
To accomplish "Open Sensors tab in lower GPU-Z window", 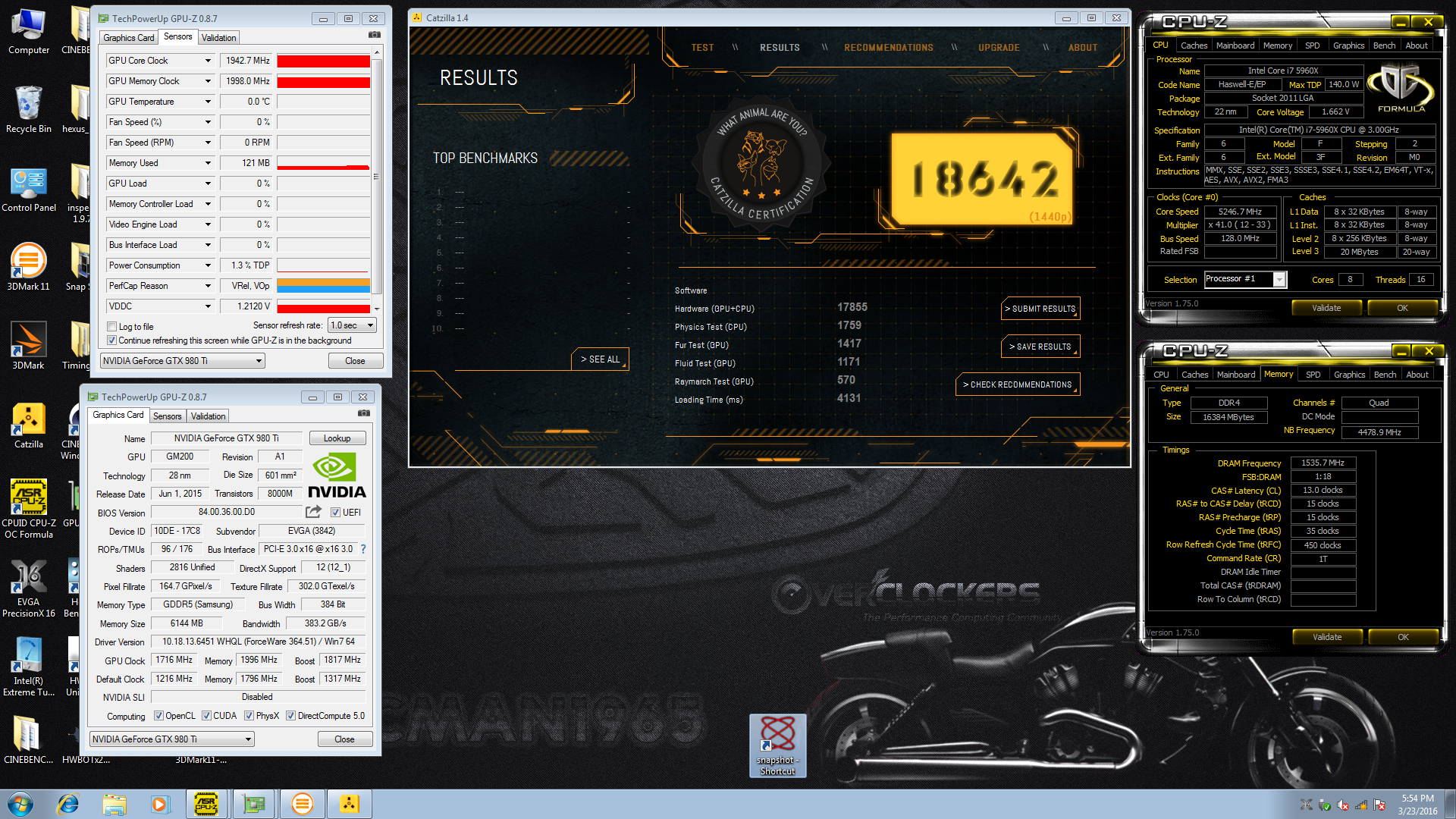I will pos(167,416).
